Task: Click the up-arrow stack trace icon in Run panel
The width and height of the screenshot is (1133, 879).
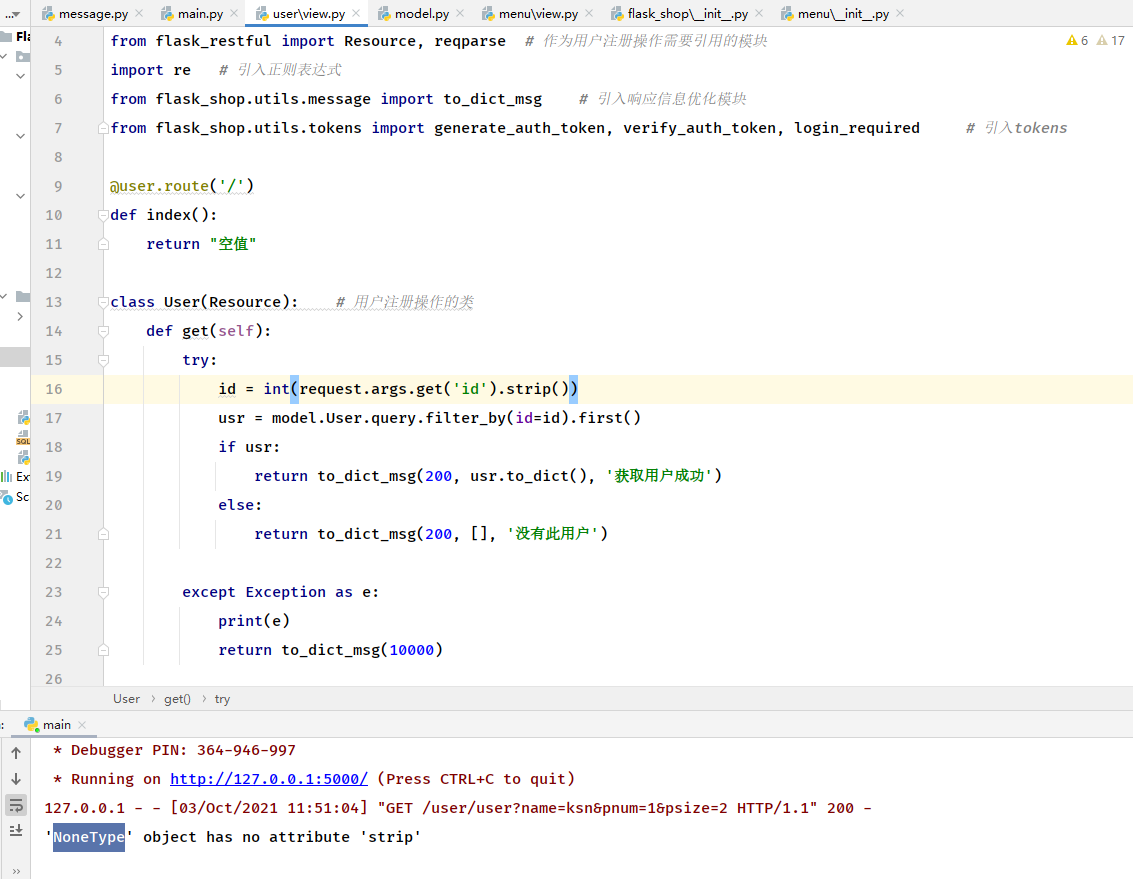Action: click(x=16, y=753)
